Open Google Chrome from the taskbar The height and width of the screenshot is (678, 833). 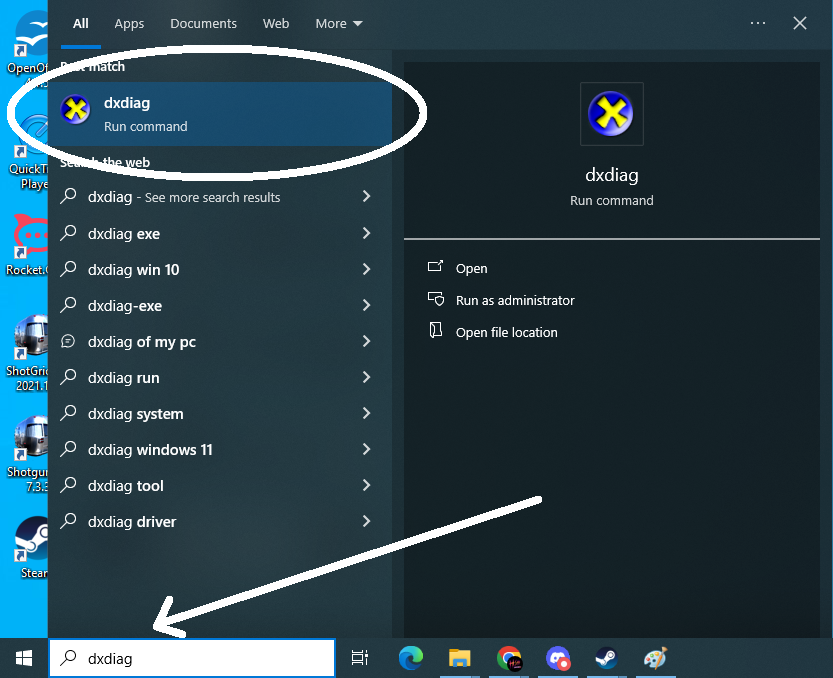(509, 658)
